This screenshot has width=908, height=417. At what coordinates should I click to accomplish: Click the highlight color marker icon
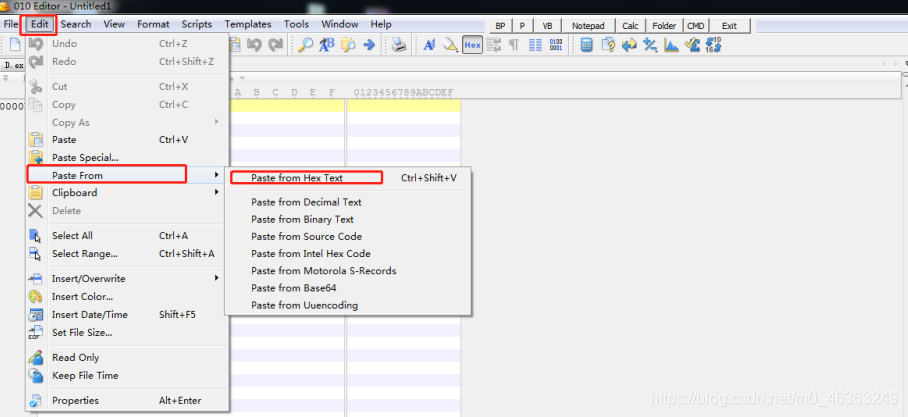451,45
